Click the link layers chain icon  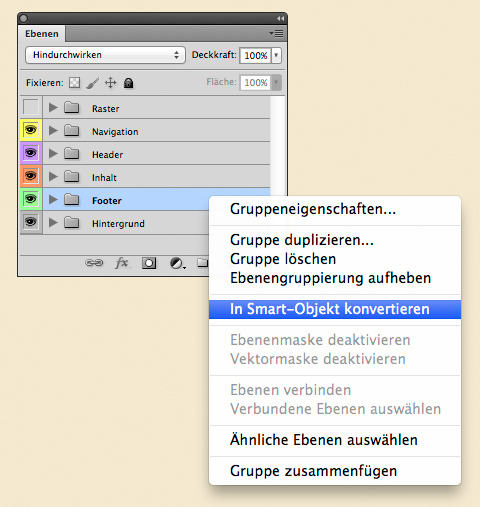click(94, 263)
